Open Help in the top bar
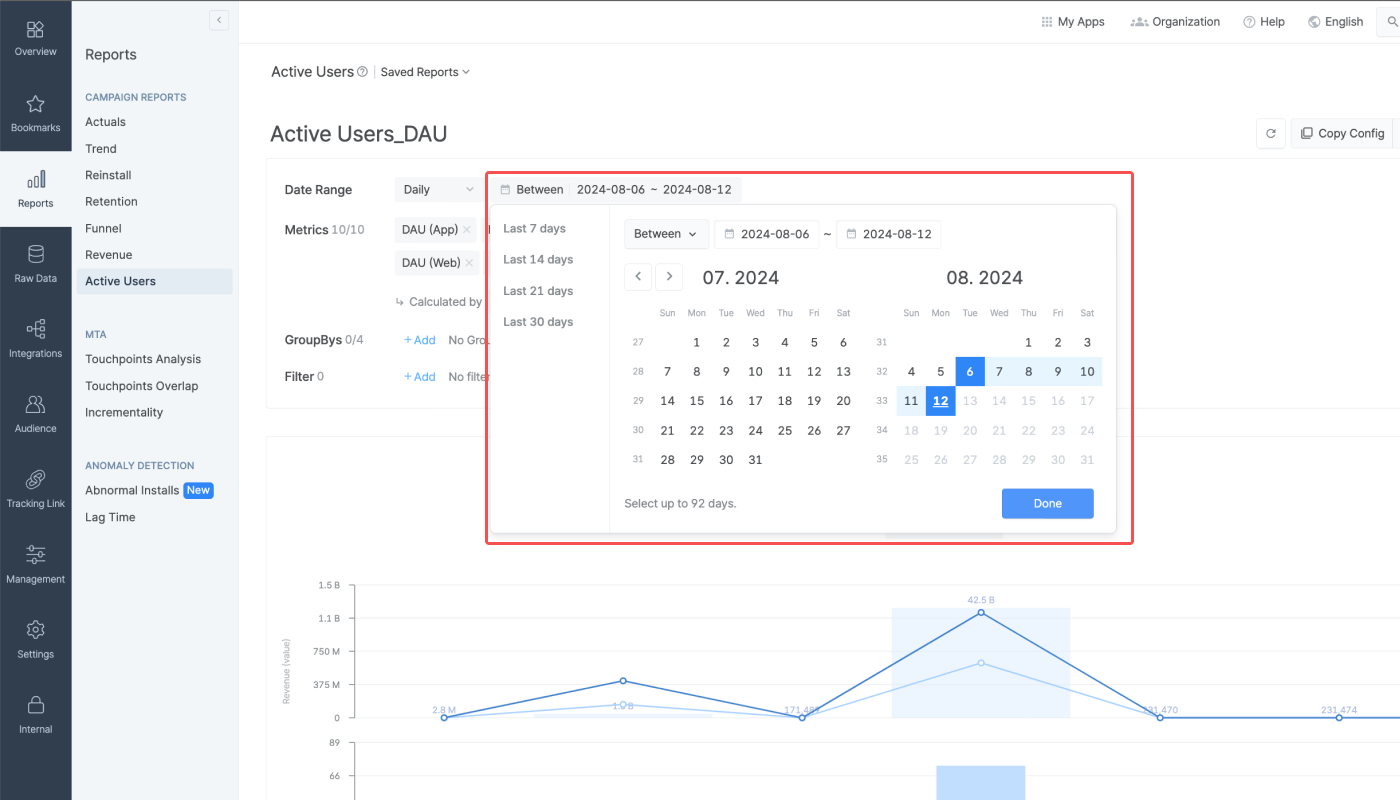Image resolution: width=1400 pixels, height=800 pixels. 1264,22
